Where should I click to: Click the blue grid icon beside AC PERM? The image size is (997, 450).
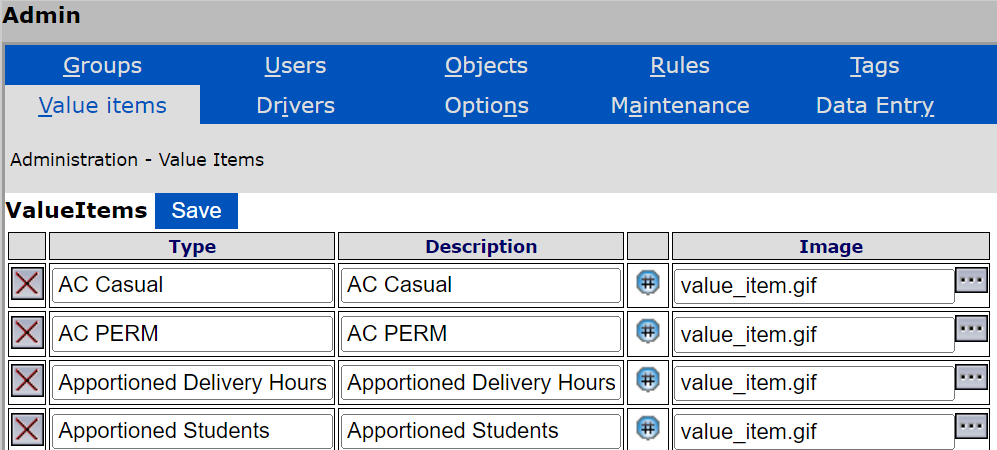coord(648,331)
